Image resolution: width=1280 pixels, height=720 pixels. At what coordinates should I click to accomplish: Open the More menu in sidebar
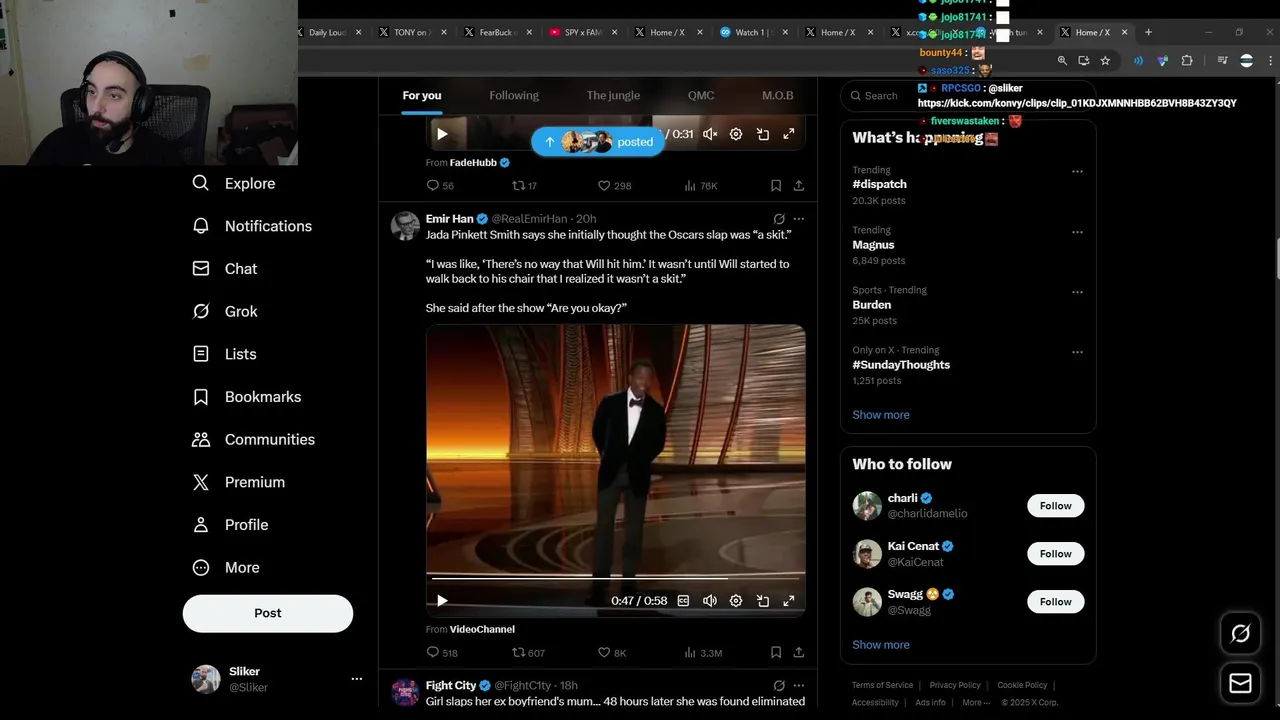226,567
